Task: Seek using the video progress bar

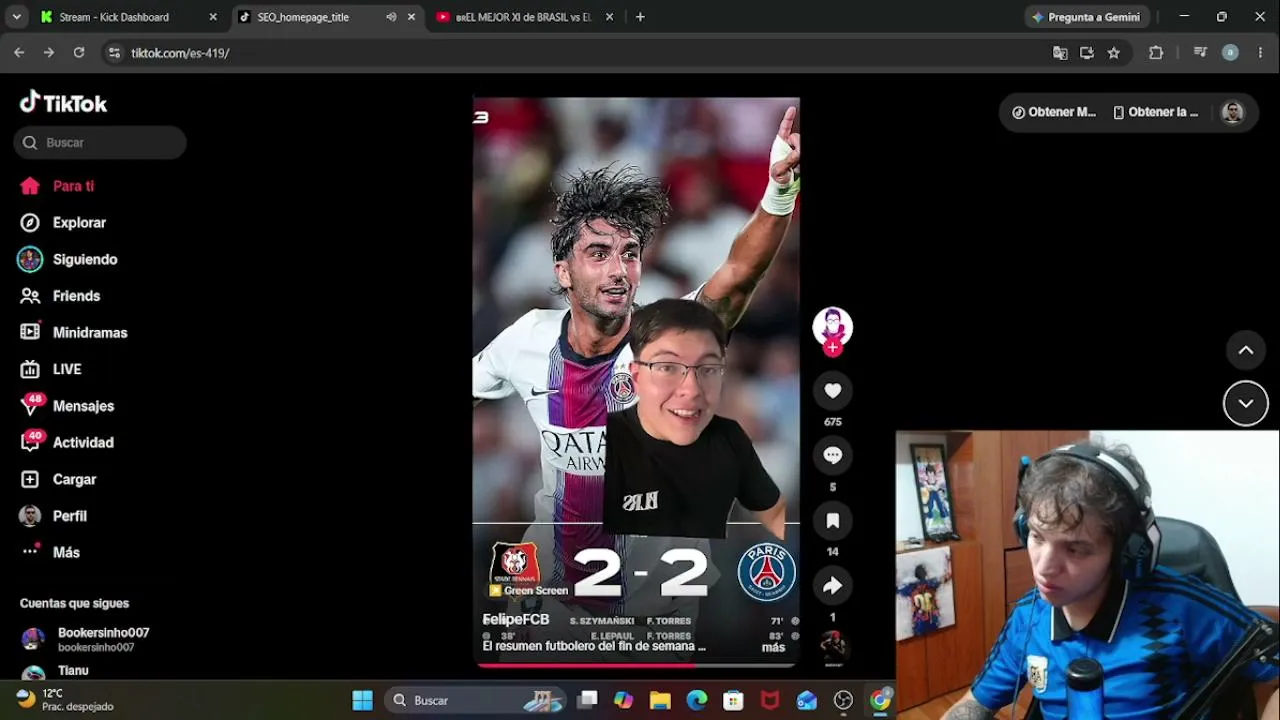Action: 636,664
